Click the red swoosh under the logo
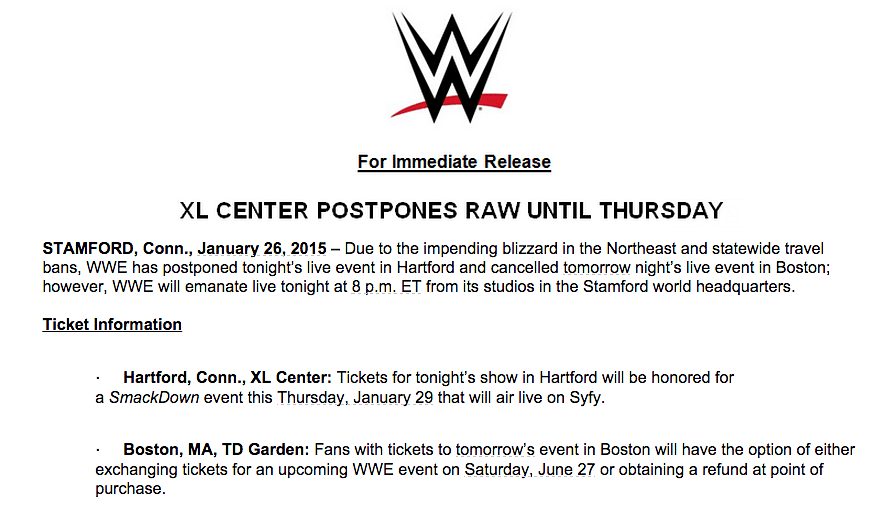Viewport: 880px width, 511px height. click(449, 104)
